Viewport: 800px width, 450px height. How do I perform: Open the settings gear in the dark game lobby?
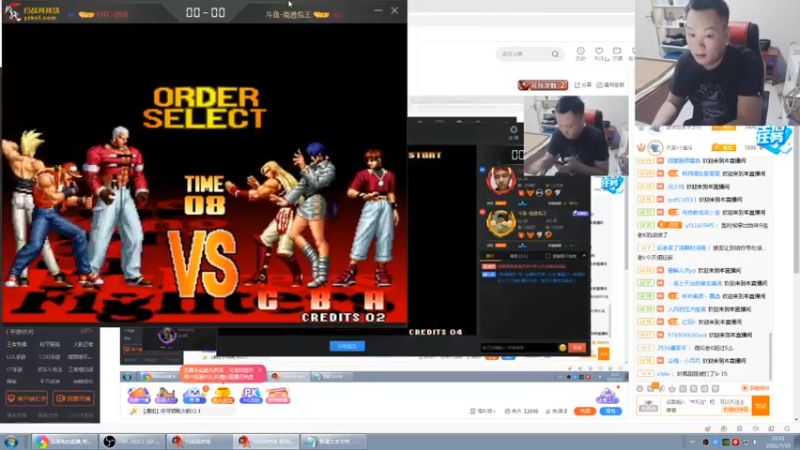coord(513,130)
